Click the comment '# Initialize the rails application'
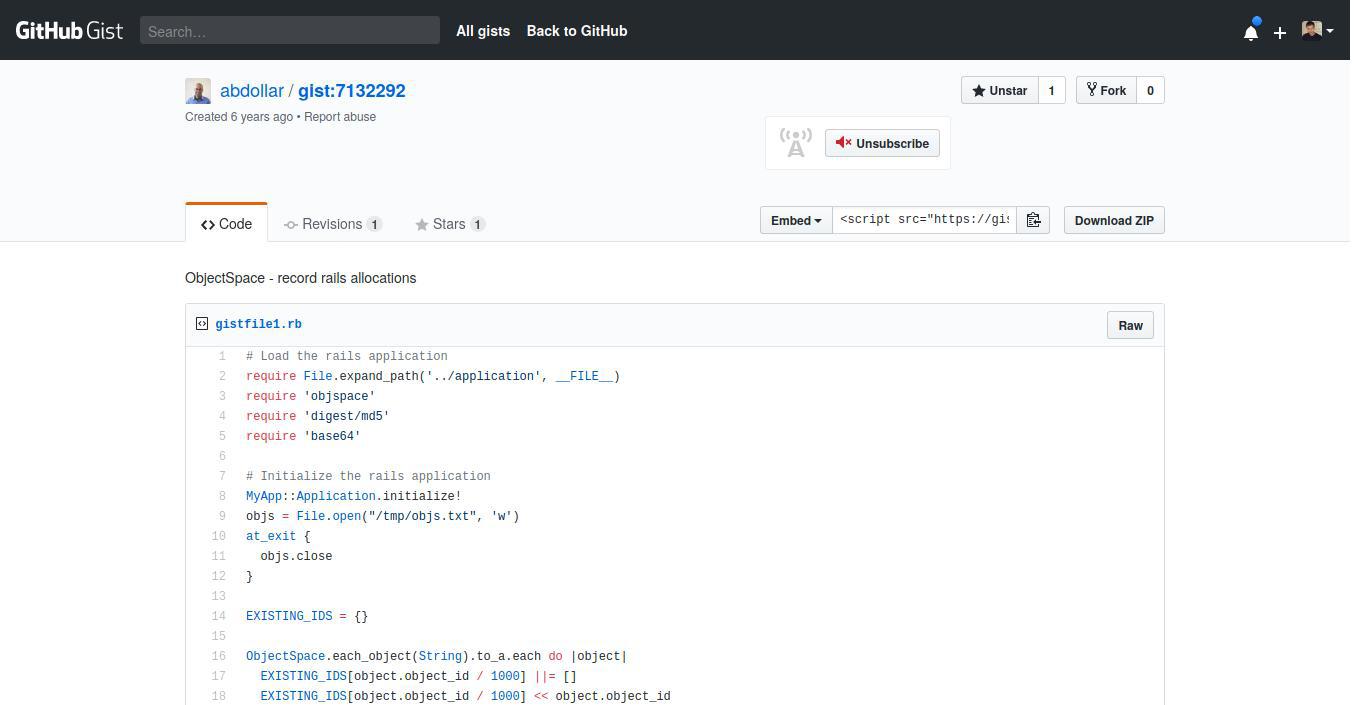This screenshot has width=1366, height=705. click(x=368, y=476)
